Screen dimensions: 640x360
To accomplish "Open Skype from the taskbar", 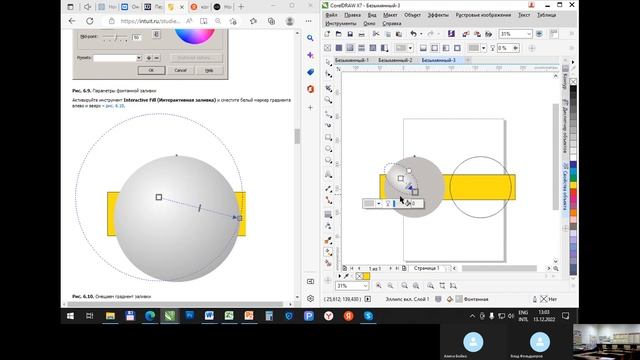I will pyautogui.click(x=368, y=316).
